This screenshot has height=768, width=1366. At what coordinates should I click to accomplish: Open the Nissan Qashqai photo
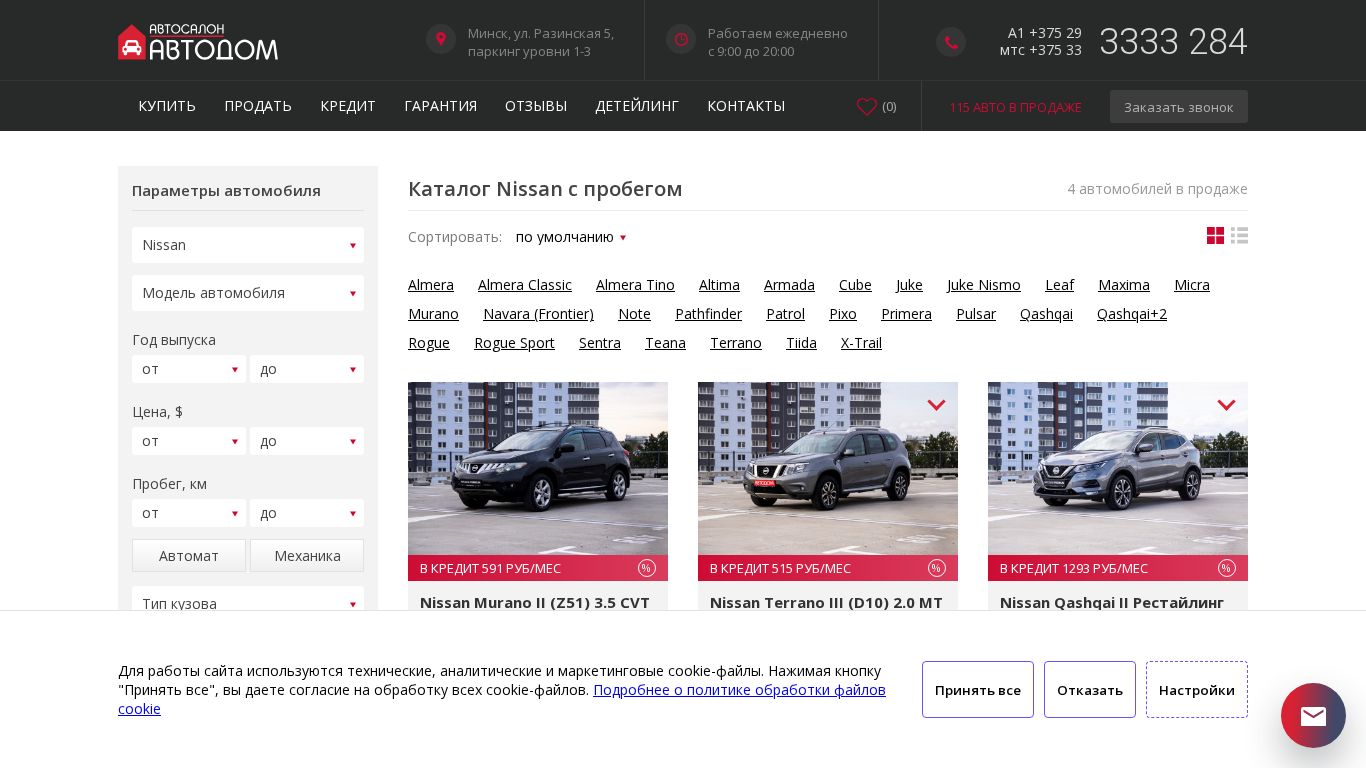(x=1118, y=468)
